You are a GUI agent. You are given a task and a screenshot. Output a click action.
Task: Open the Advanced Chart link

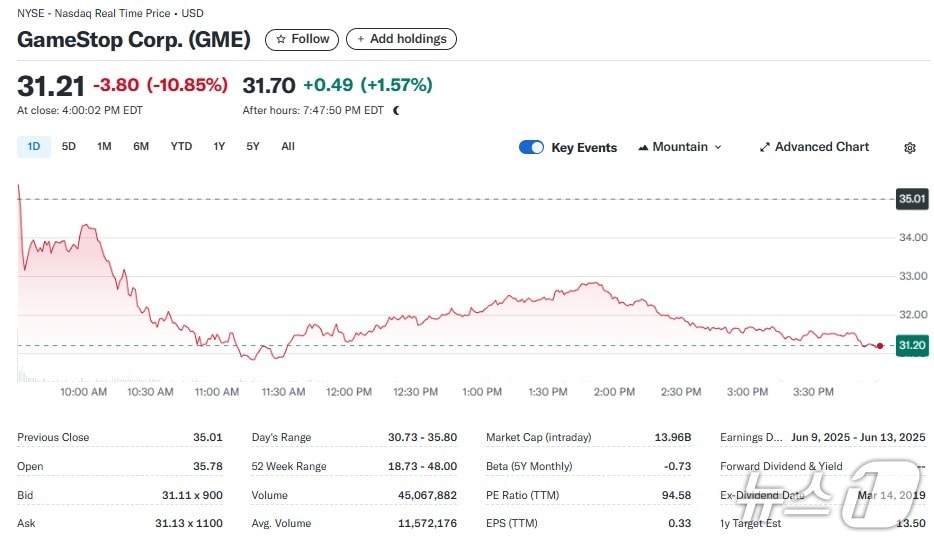[x=821, y=147]
